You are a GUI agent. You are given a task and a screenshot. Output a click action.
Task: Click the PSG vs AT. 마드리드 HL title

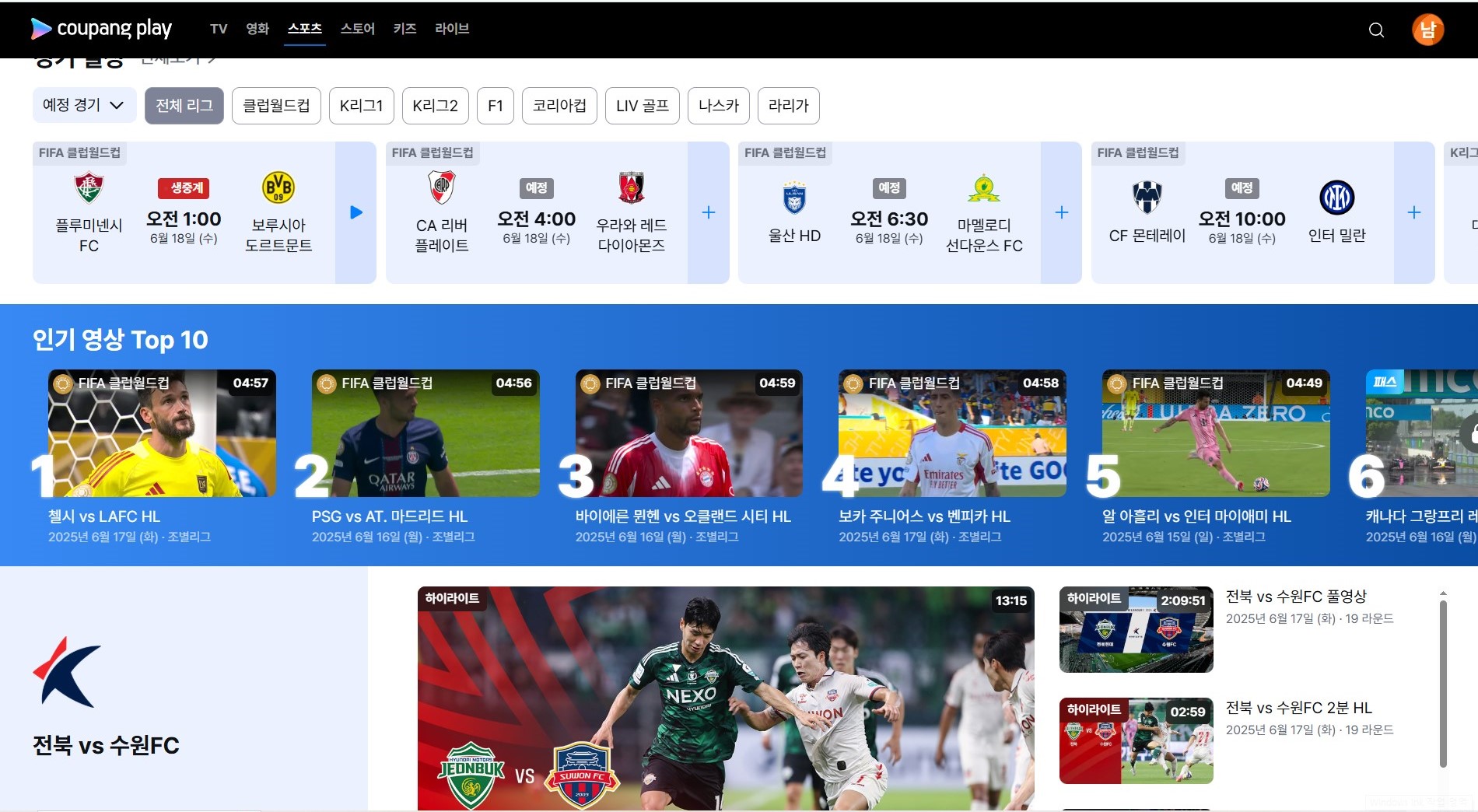(390, 516)
